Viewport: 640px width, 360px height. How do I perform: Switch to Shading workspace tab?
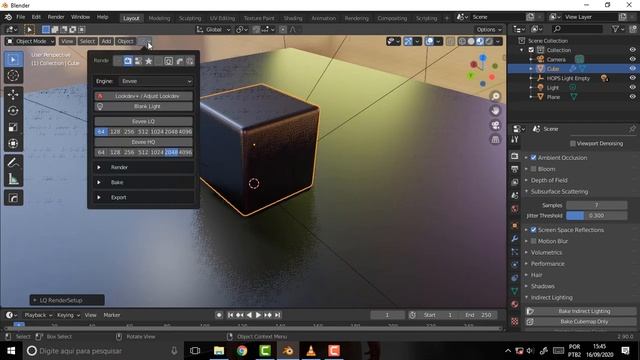coord(293,18)
